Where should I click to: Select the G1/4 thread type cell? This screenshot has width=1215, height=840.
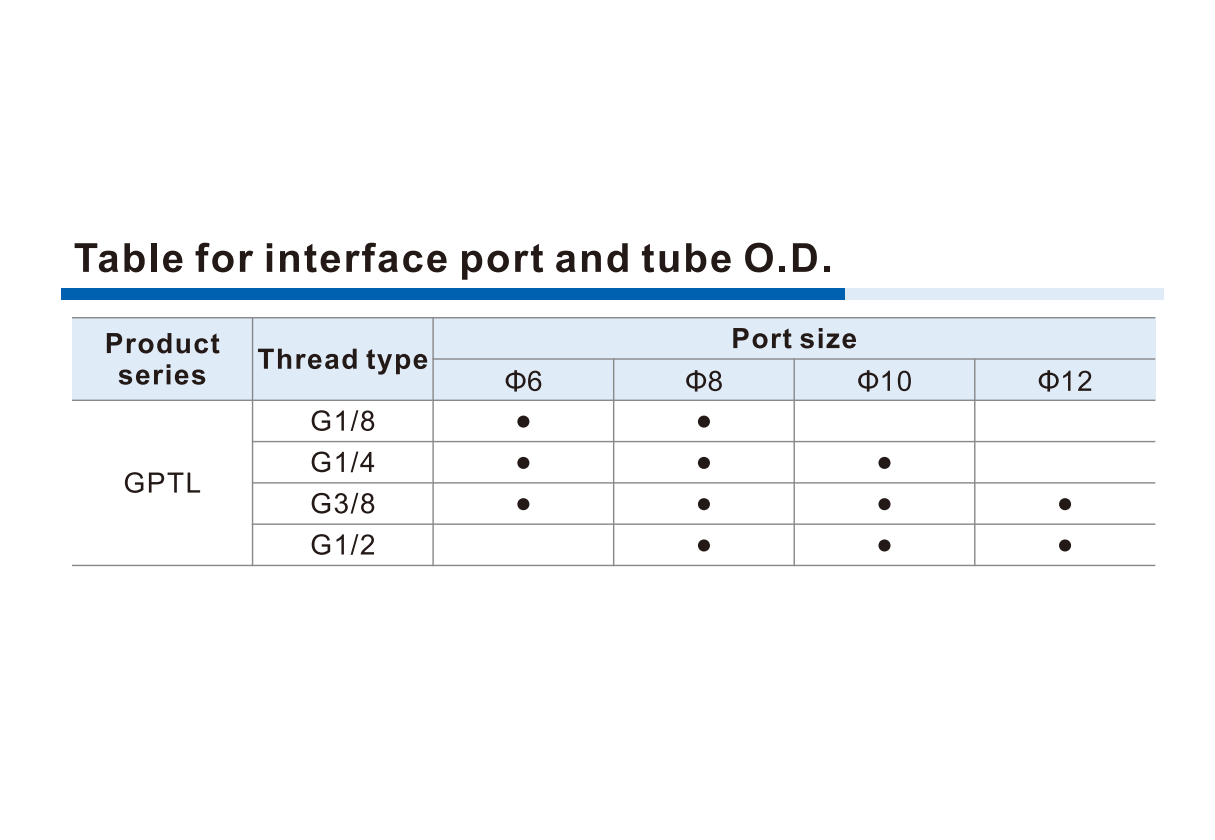click(343, 463)
